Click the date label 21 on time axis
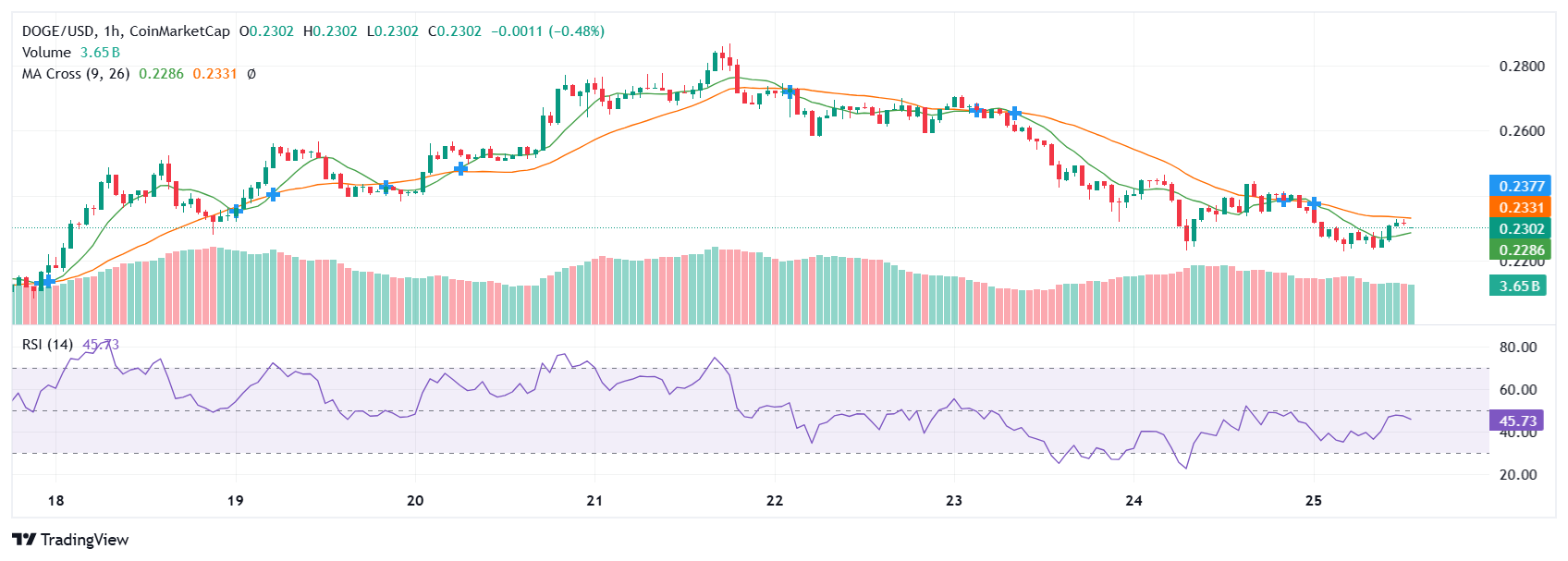This screenshot has height=561, width=1568. tap(594, 501)
